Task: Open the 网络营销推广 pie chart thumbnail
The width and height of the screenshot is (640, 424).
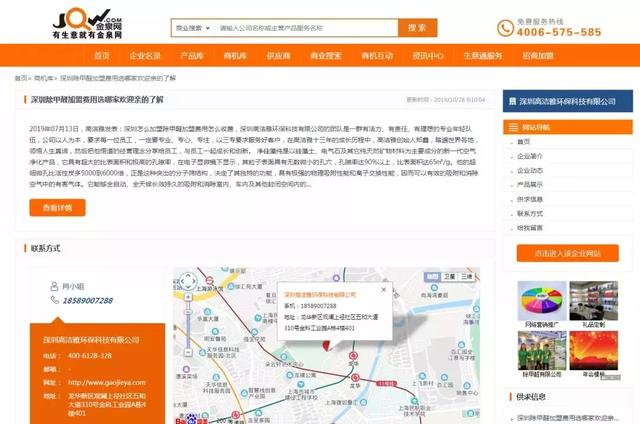Action: 542,301
